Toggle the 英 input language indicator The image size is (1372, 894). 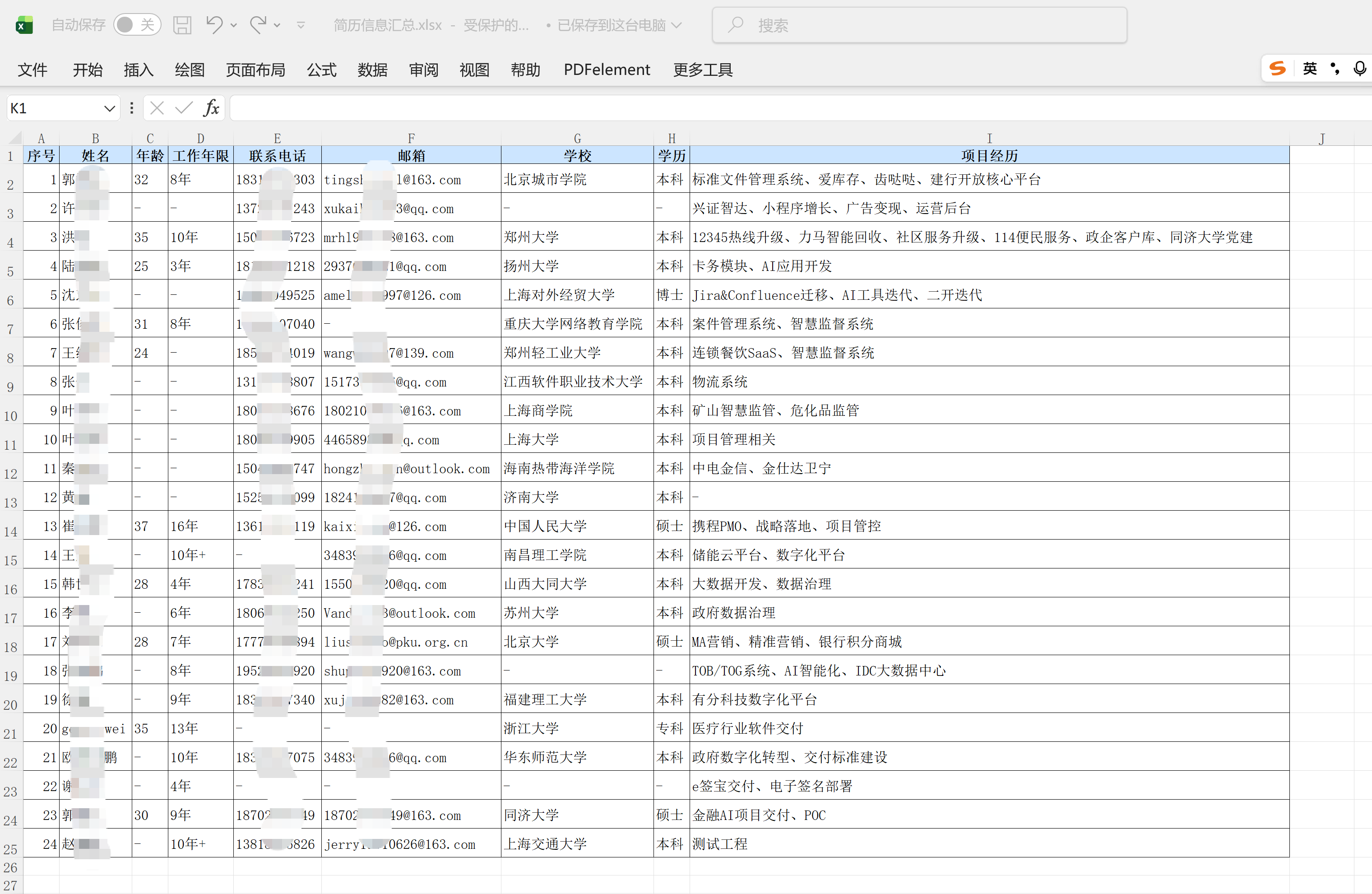tap(1310, 69)
